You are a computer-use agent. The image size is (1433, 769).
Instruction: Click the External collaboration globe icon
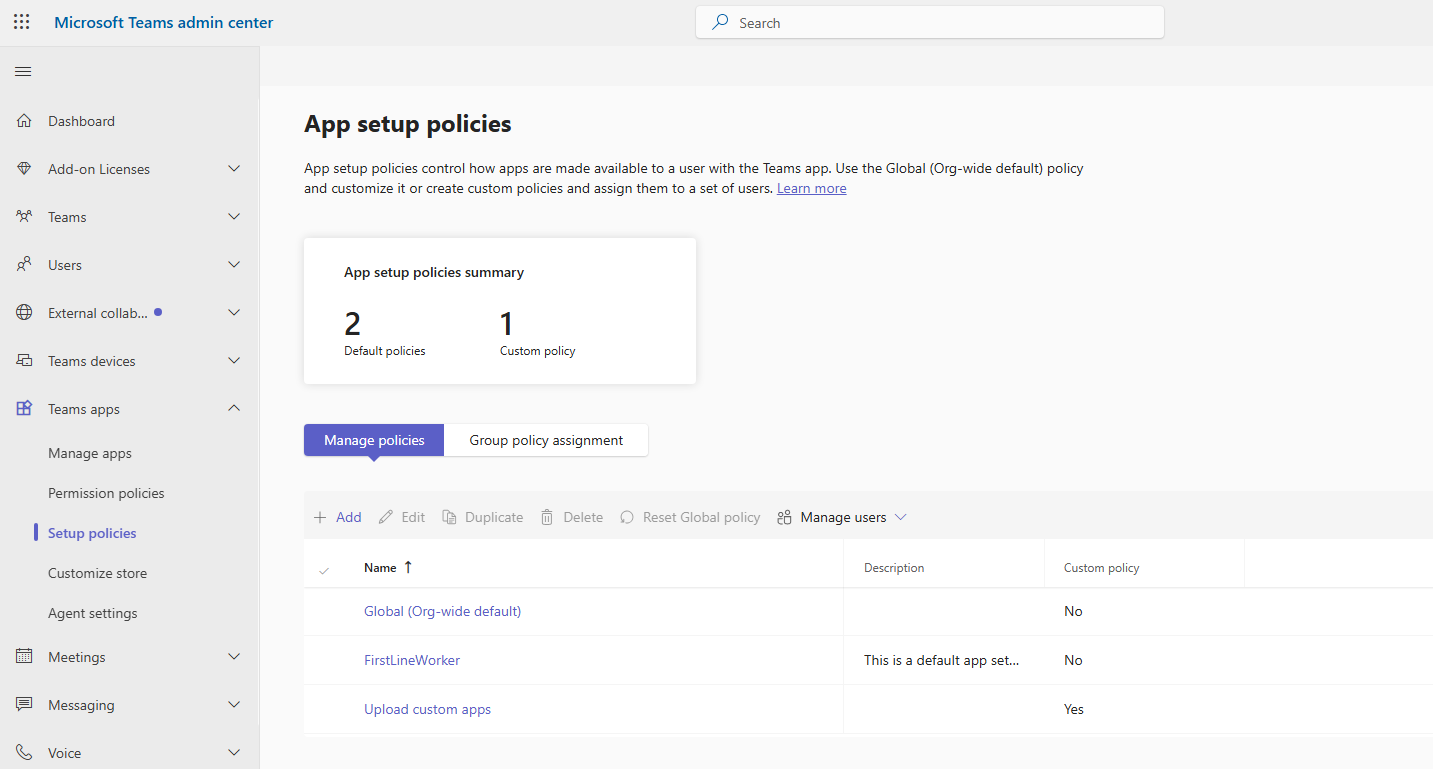[x=24, y=313]
